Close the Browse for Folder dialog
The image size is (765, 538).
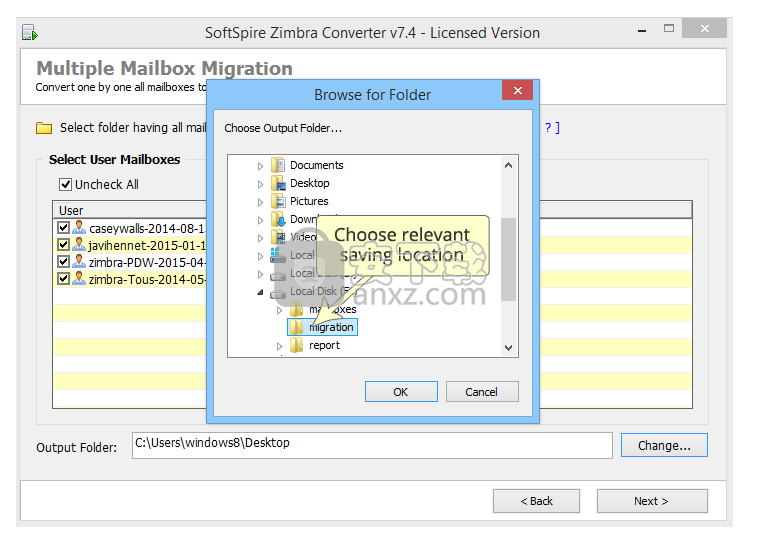click(x=518, y=90)
